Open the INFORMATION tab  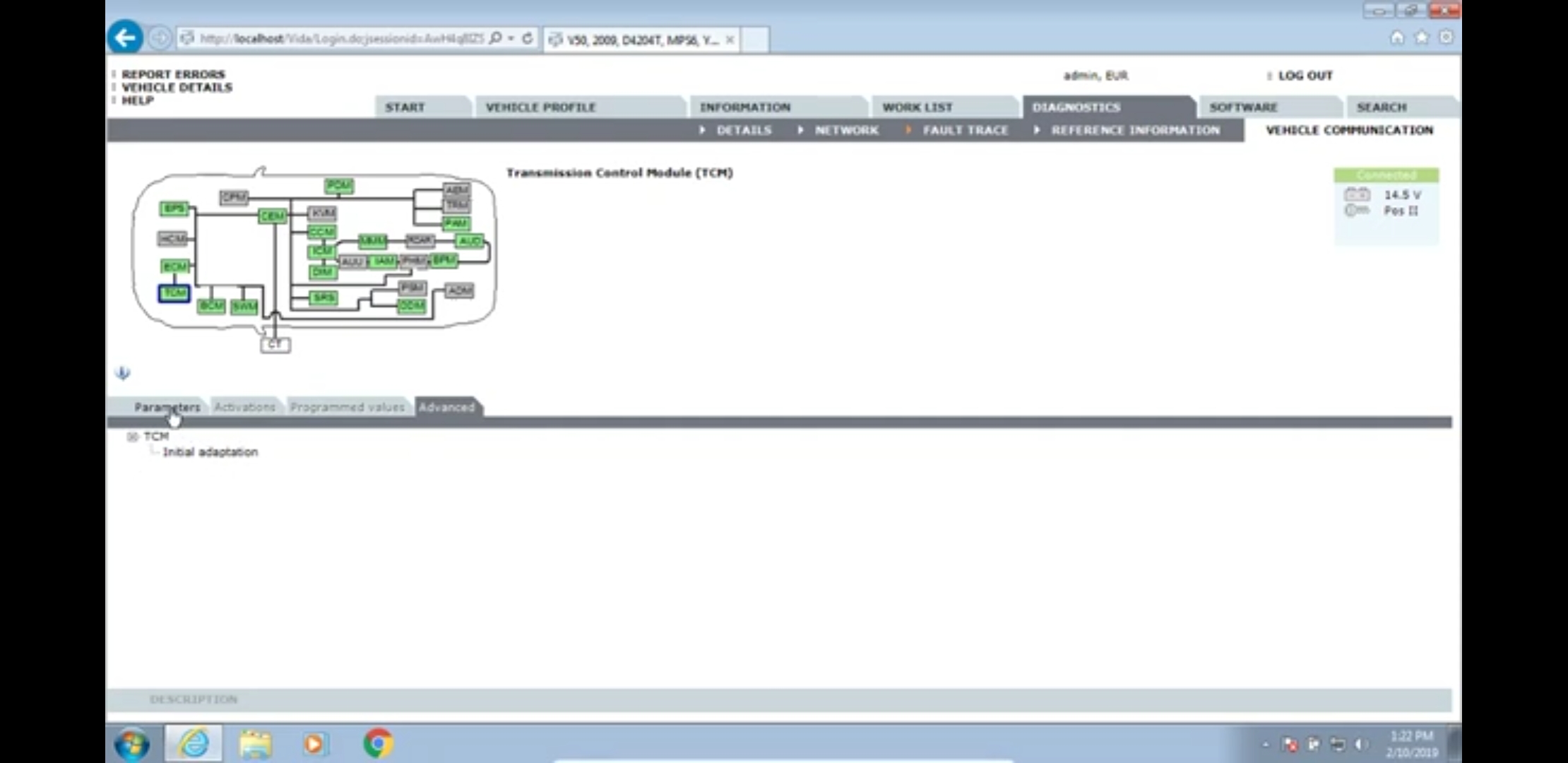pyautogui.click(x=745, y=107)
